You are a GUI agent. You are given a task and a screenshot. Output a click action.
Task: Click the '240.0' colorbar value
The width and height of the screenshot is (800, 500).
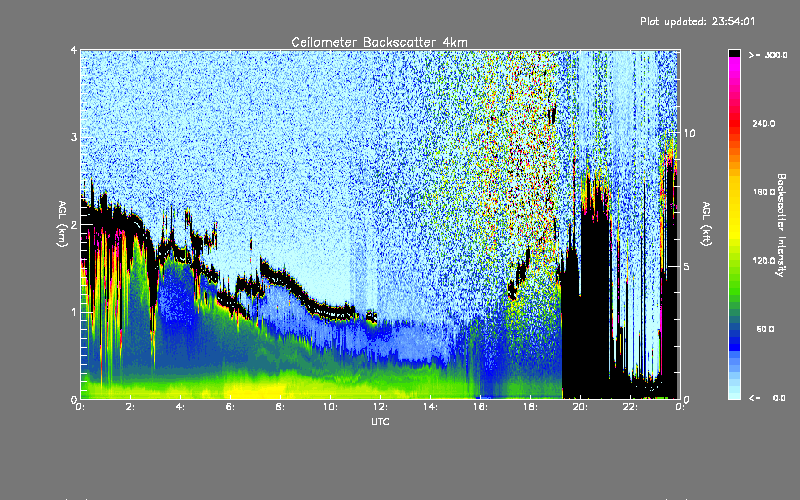coord(764,123)
